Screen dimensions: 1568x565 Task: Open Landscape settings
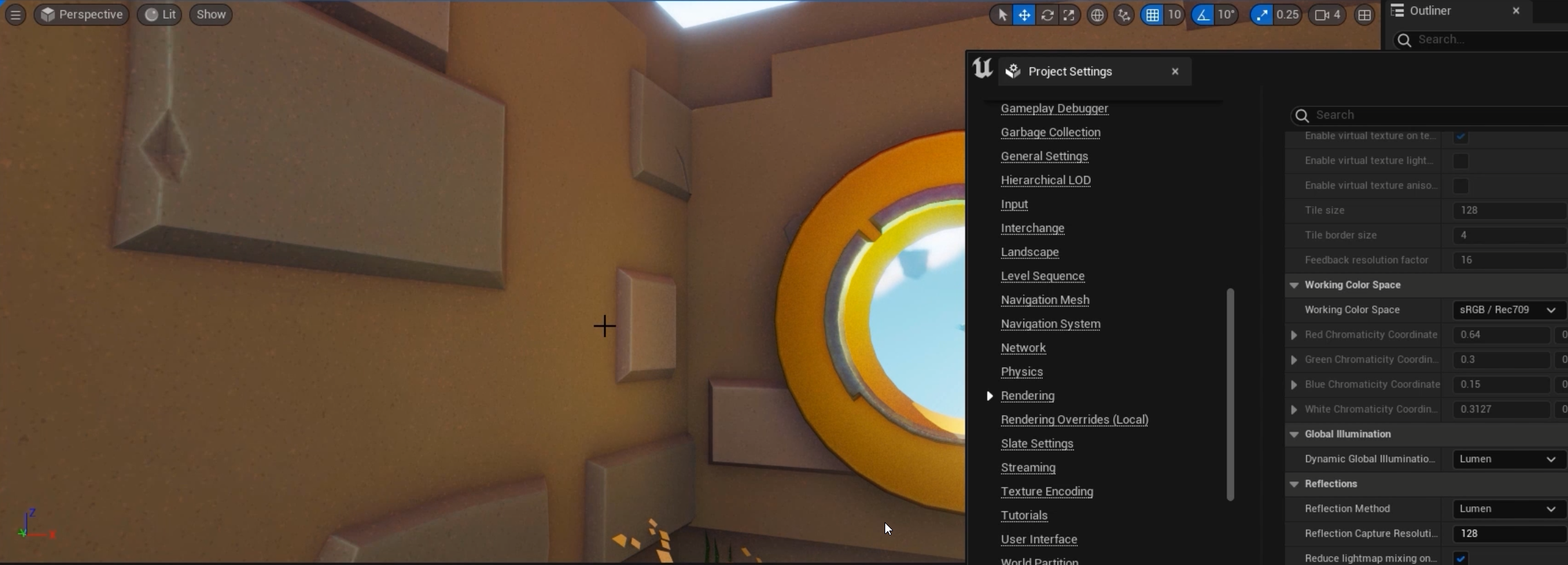click(1030, 252)
